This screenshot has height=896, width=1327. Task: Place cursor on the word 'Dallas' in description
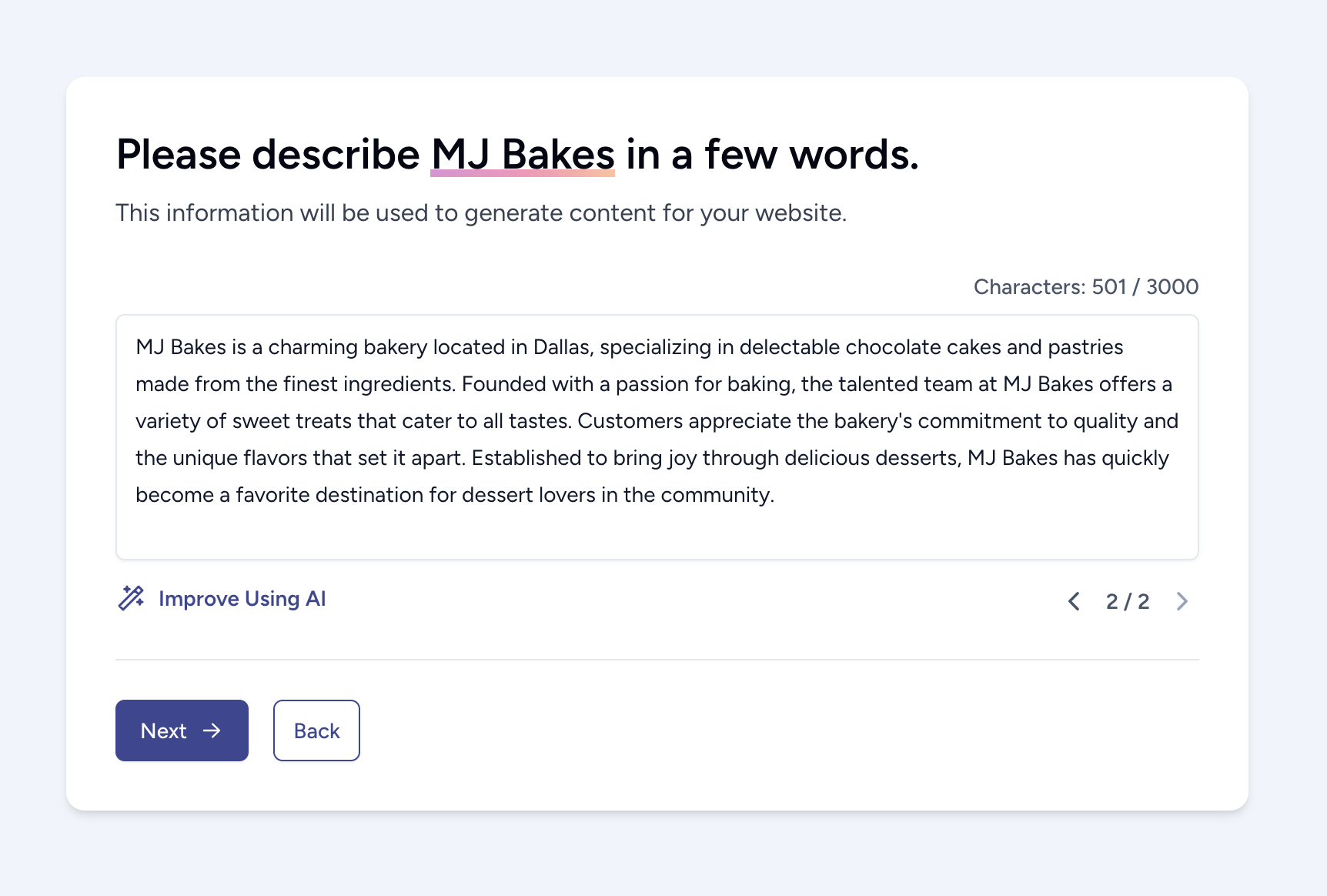(560, 347)
